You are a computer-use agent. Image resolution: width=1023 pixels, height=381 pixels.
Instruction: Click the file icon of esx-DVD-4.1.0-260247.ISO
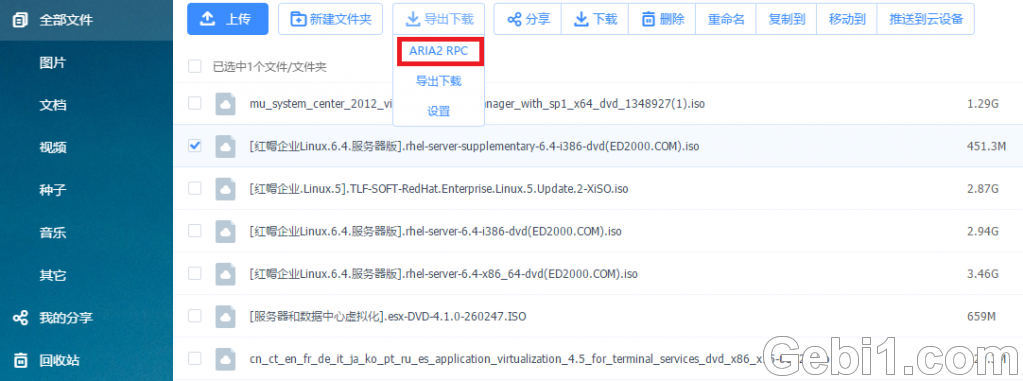(225, 316)
